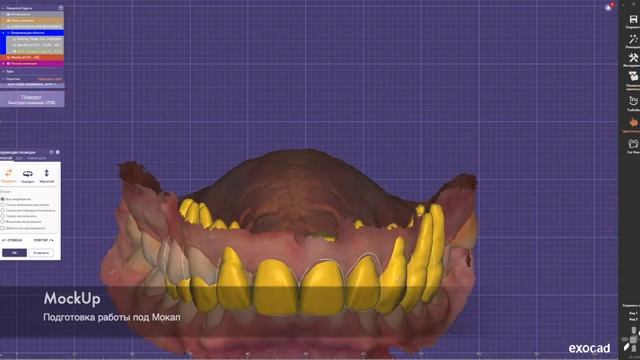Select the Mandibular child row under blue group

pos(35,45)
